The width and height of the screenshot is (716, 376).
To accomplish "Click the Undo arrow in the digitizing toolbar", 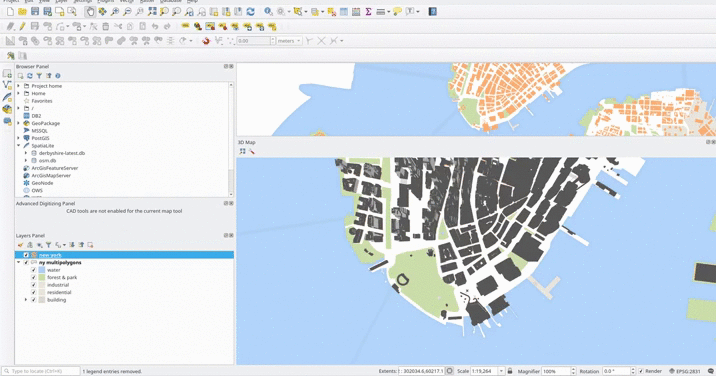I will pos(155,26).
